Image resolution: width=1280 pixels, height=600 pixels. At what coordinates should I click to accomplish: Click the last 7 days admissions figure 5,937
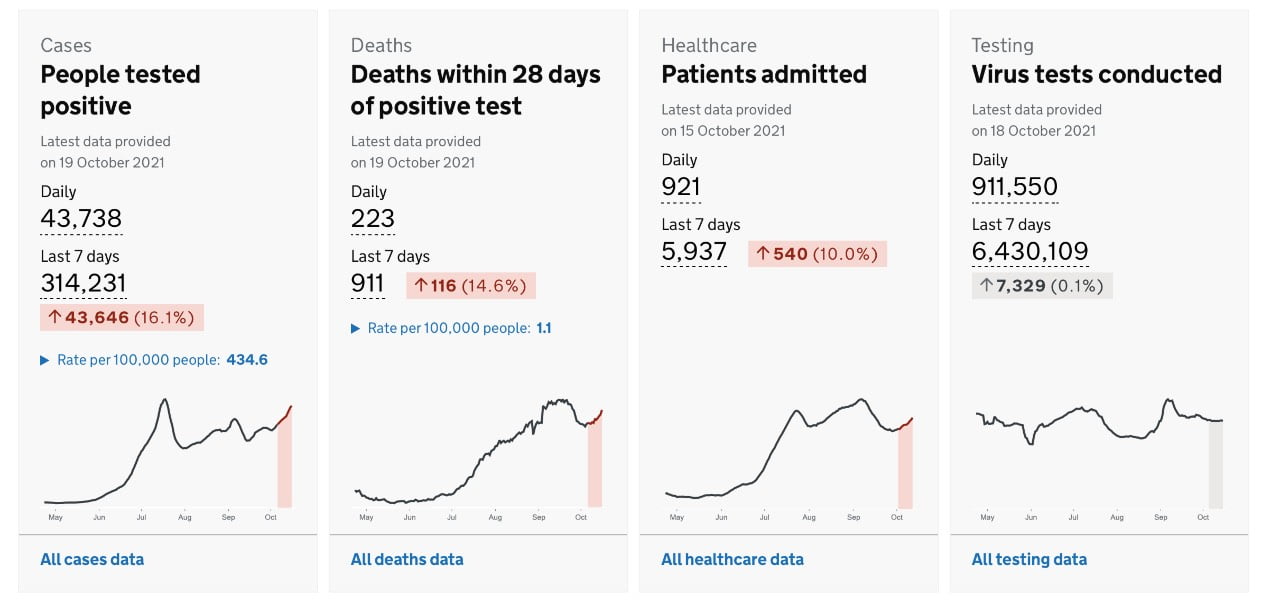(x=694, y=251)
